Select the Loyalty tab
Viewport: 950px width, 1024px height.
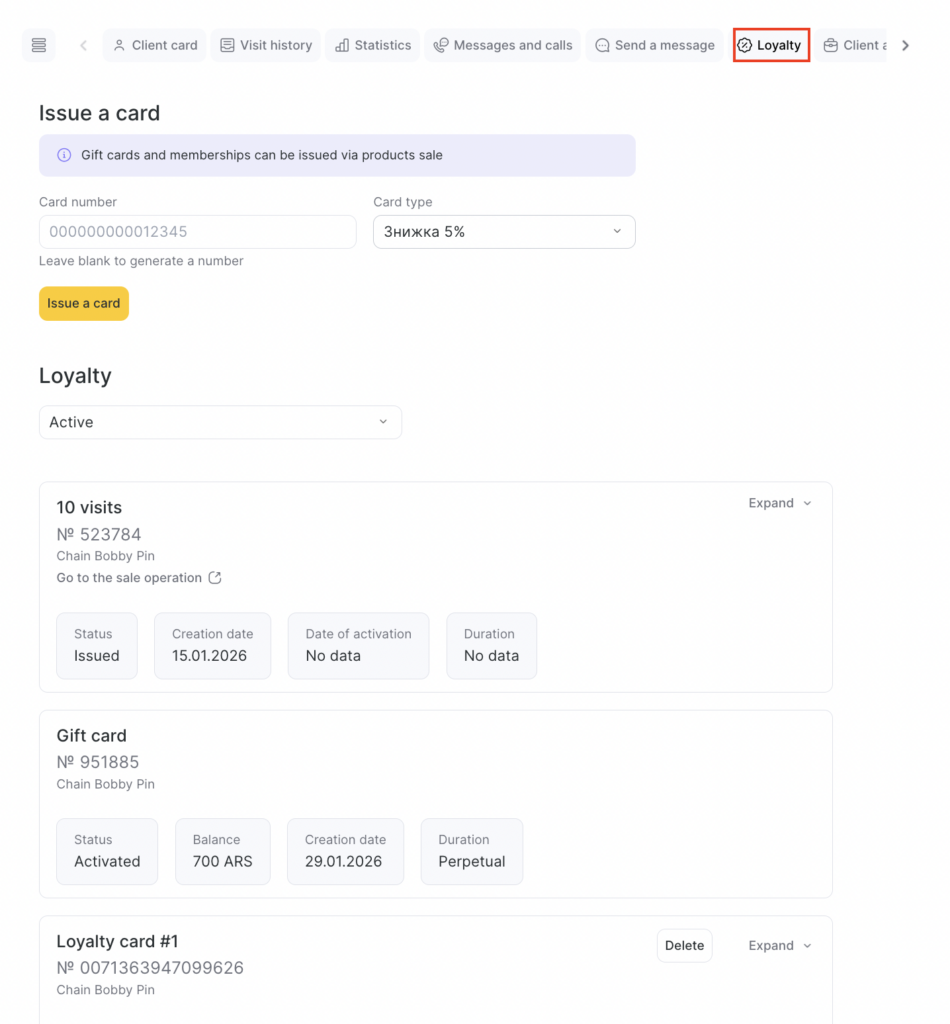click(x=770, y=45)
